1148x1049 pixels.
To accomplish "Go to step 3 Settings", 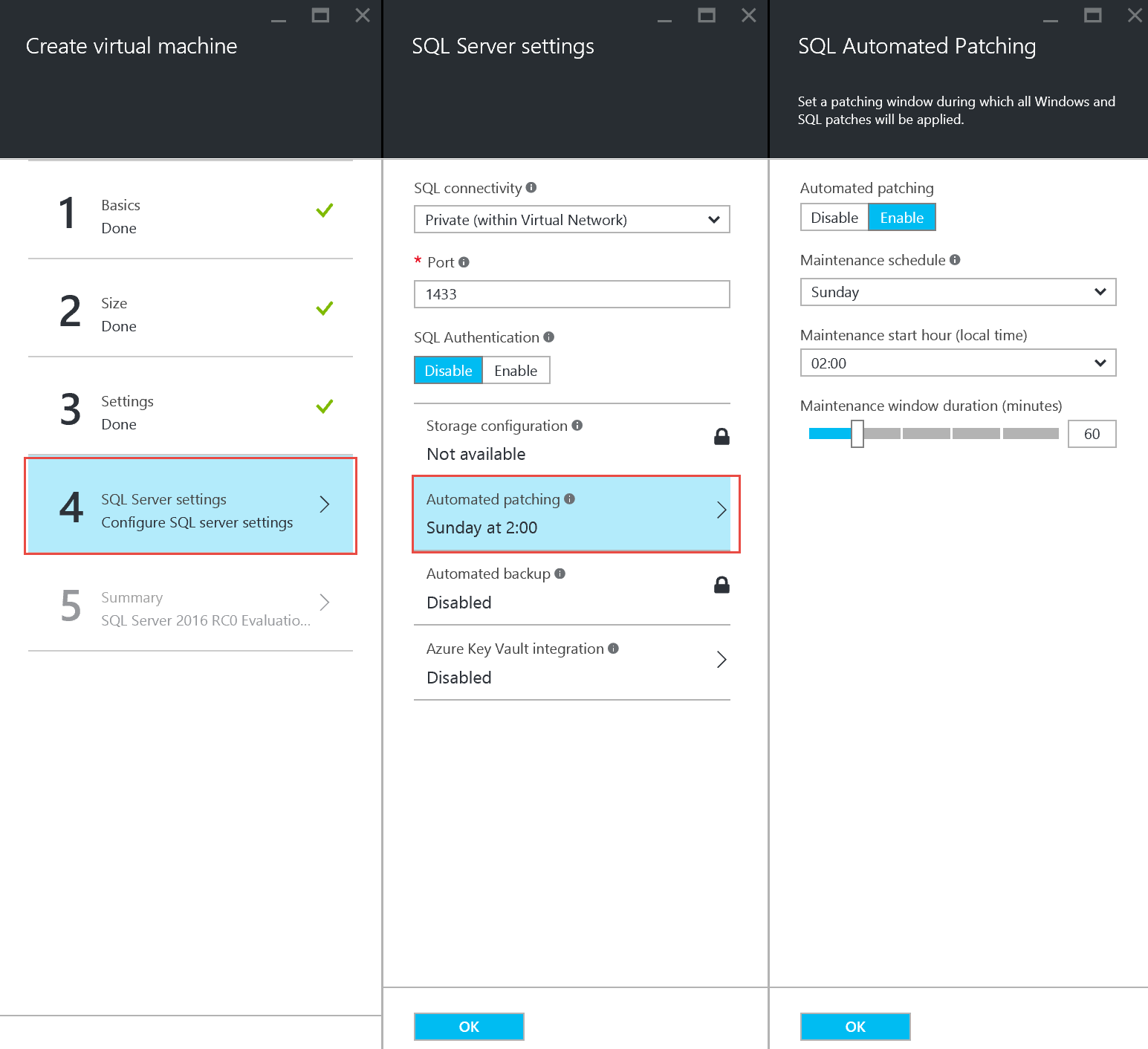I will point(190,406).
